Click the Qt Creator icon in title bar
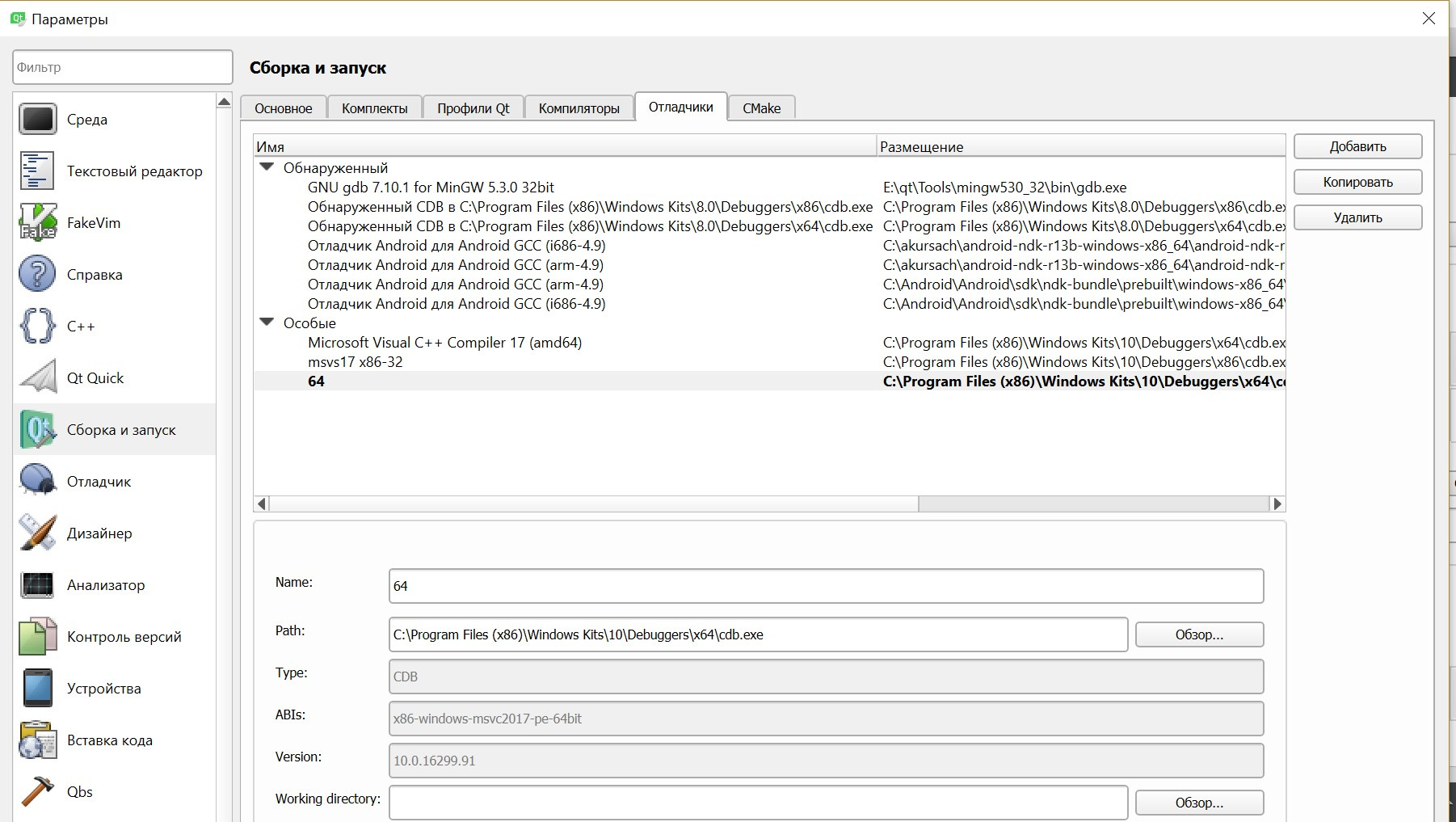This screenshot has height=822, width=1456. (17, 19)
